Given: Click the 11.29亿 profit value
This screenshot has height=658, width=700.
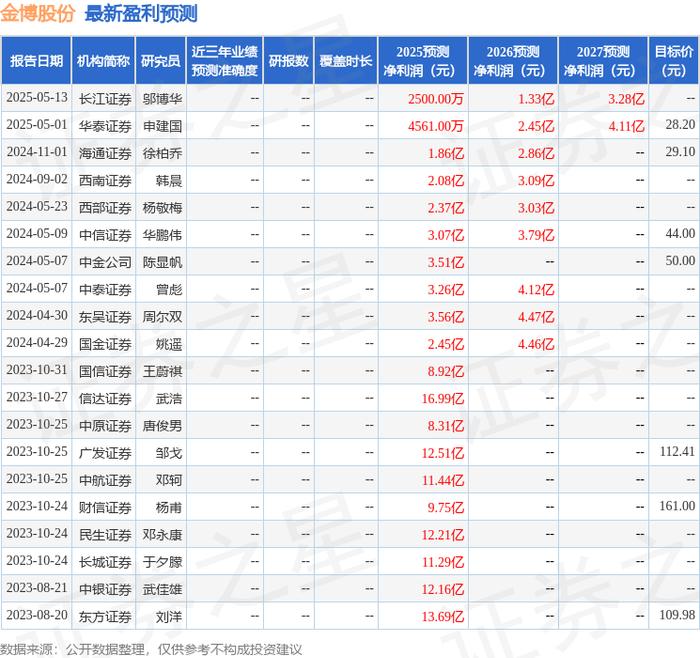Looking at the screenshot, I should click(x=443, y=562).
